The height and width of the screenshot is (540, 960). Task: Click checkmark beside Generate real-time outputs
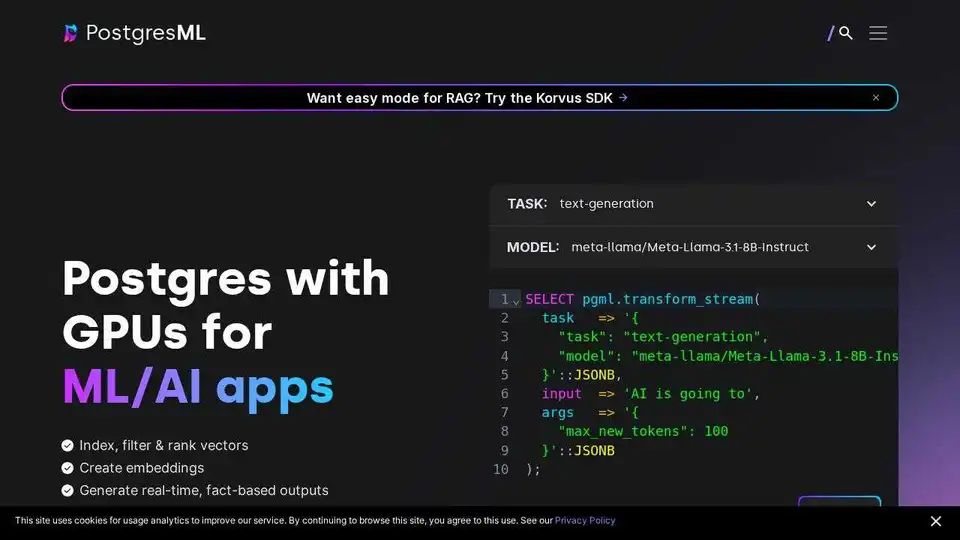pyautogui.click(x=67, y=491)
